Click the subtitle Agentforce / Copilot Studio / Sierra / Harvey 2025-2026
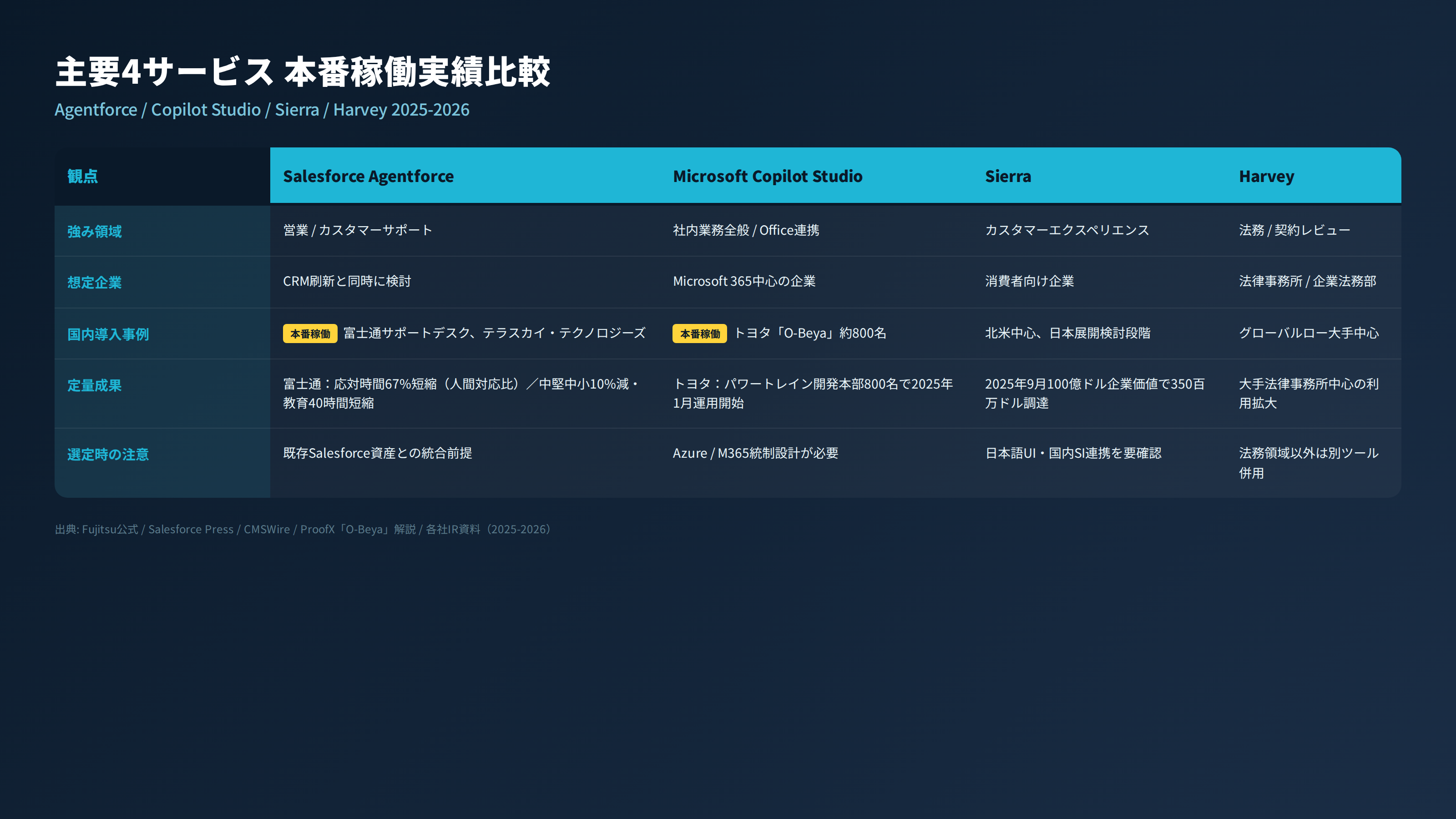 pyautogui.click(x=262, y=110)
